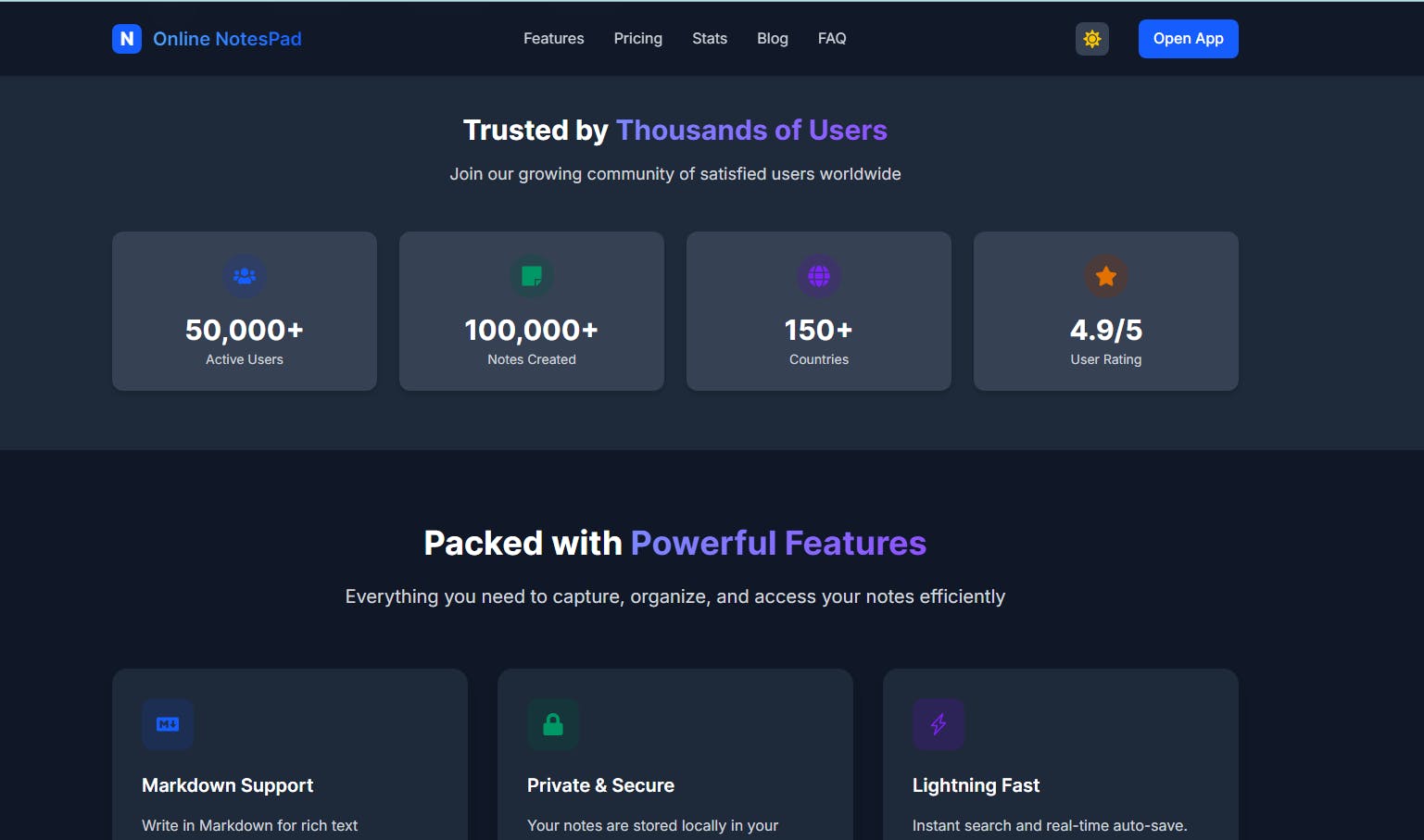Select the 50,000+ Active Users card
The width and height of the screenshot is (1424, 840).
coord(245,311)
